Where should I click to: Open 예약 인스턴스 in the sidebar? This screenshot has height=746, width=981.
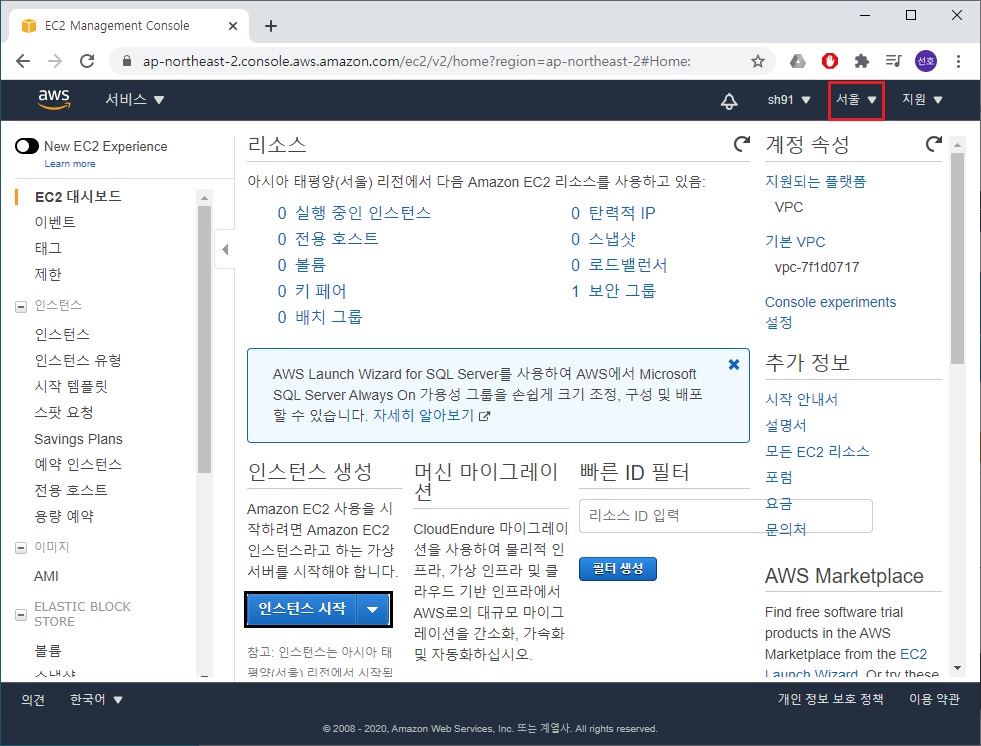click(x=78, y=464)
